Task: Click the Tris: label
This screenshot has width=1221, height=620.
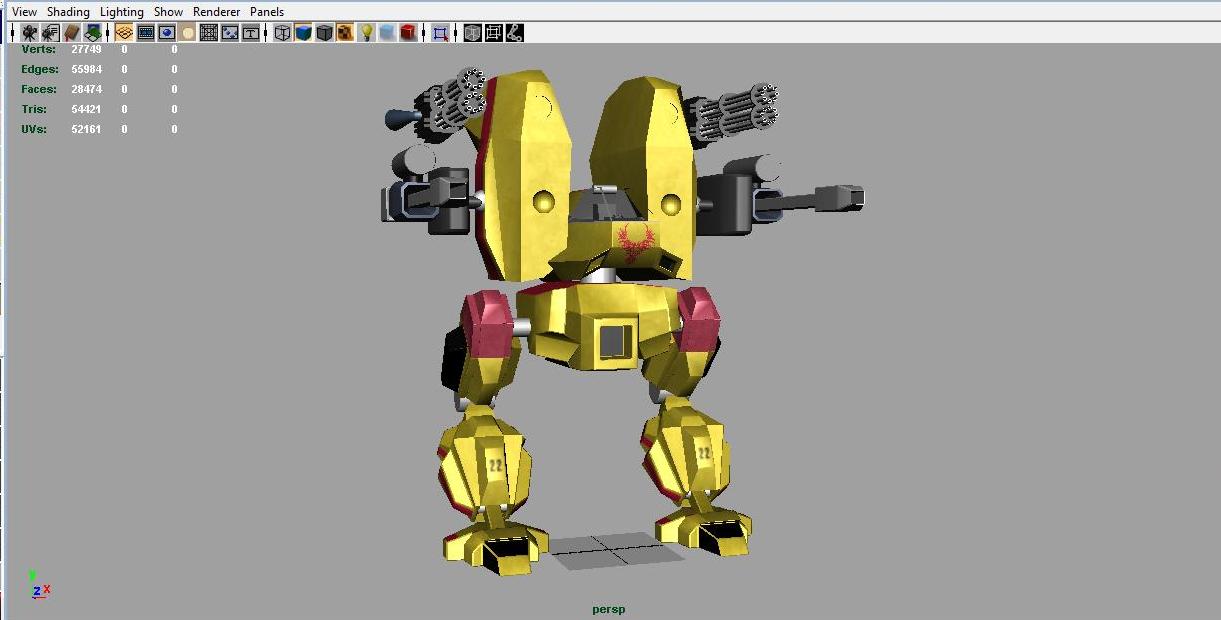Action: coord(33,109)
